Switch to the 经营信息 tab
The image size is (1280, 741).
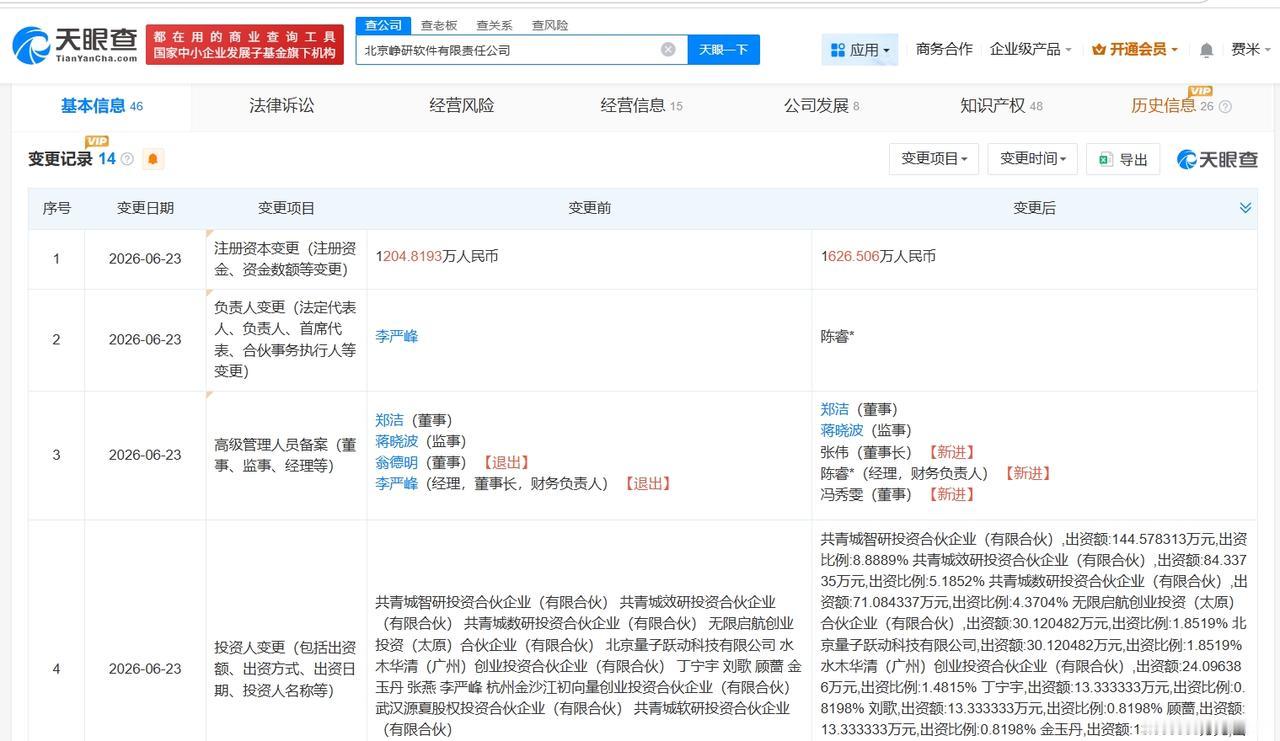click(x=641, y=106)
